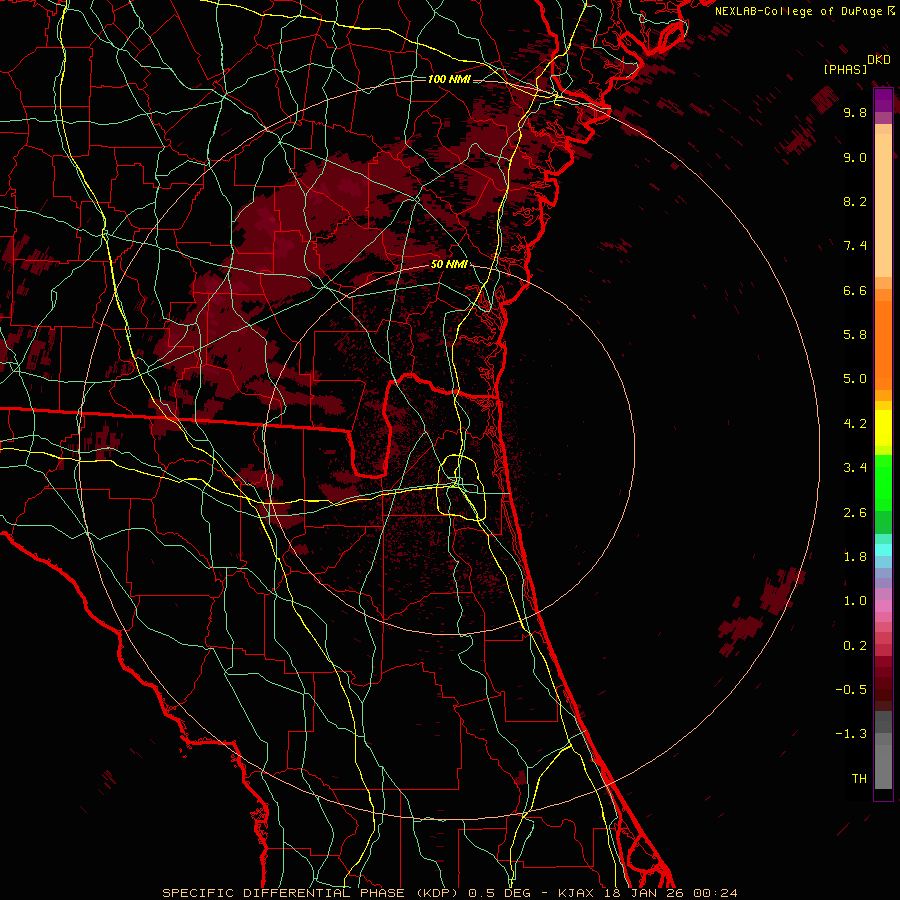This screenshot has height=900, width=900.
Task: Pick the gray bottom segment of color bar
Action: pyautogui.click(x=883, y=767)
